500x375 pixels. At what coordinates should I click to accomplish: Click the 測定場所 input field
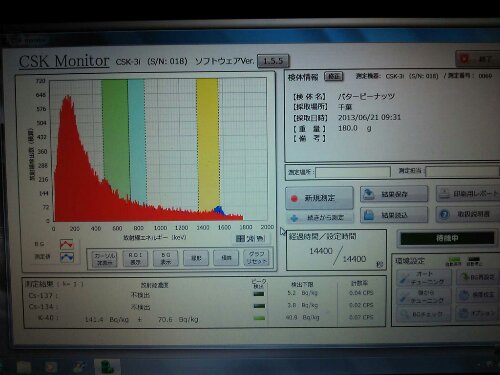click(x=353, y=172)
